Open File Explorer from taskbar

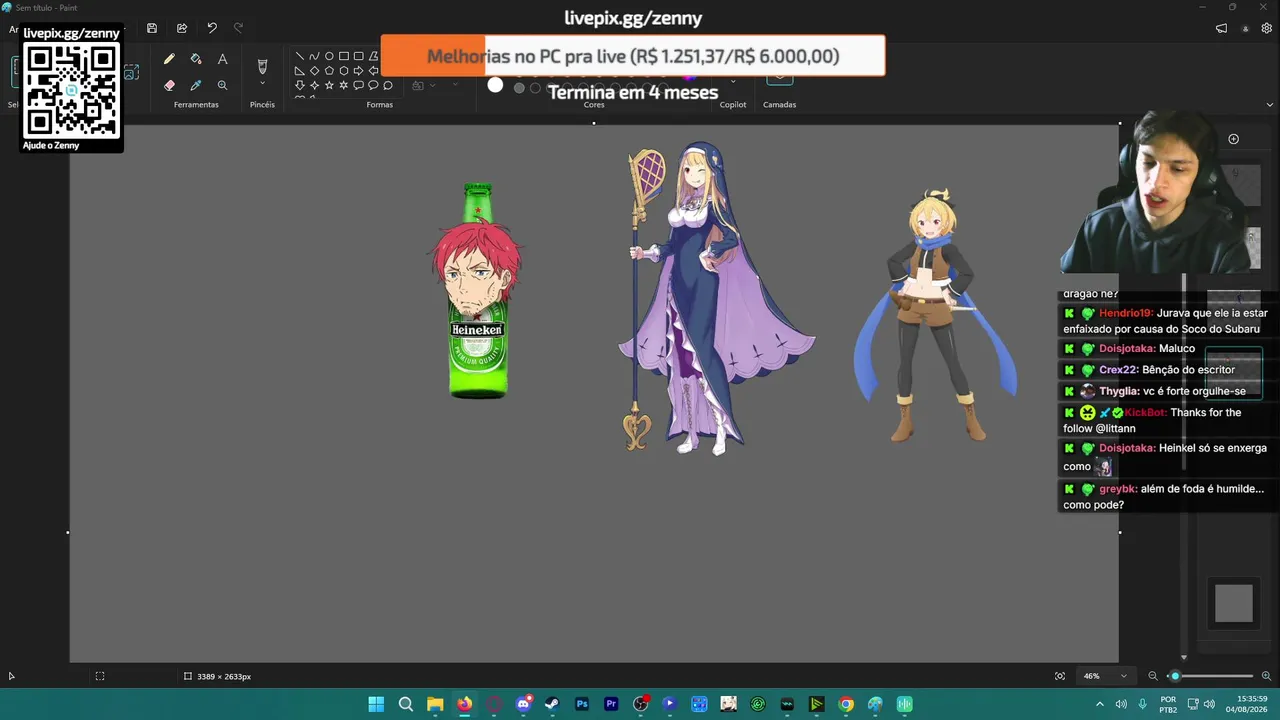(435, 704)
